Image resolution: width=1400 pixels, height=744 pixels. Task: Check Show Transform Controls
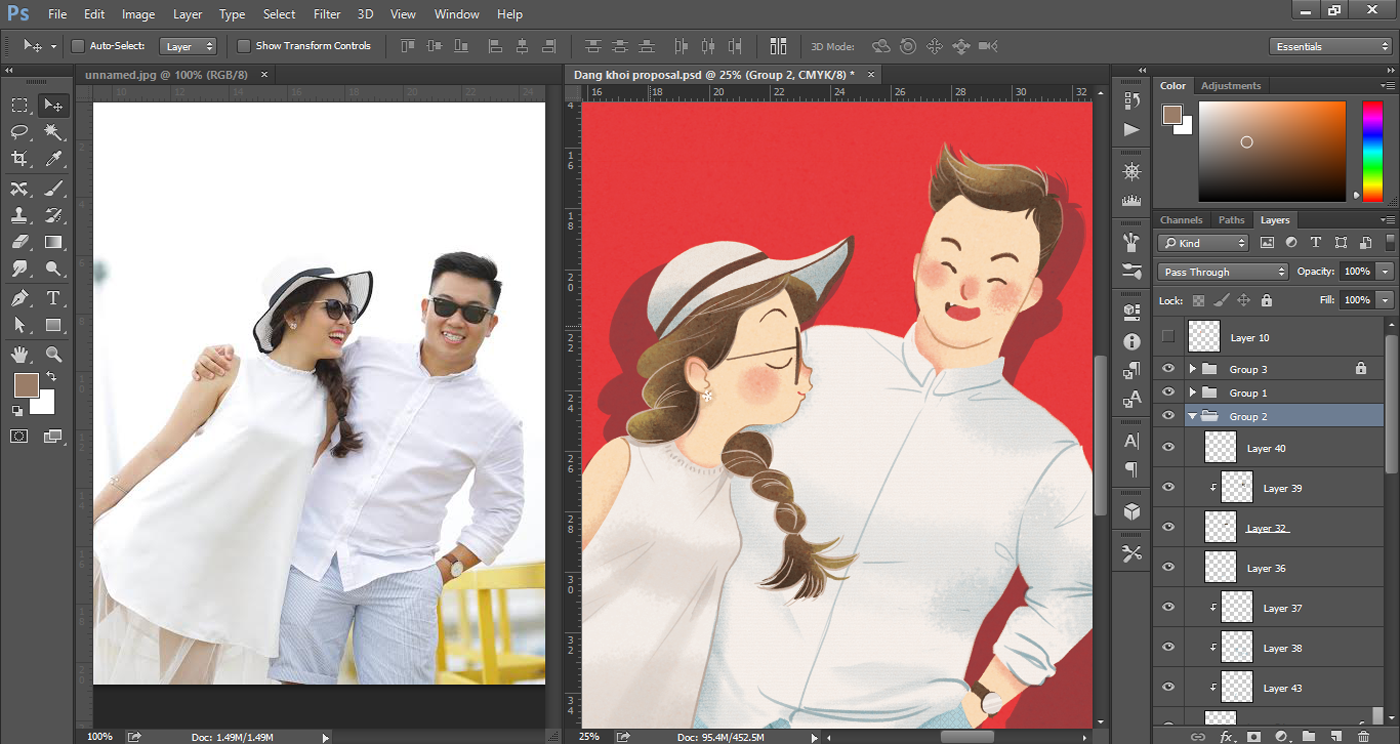click(x=243, y=46)
